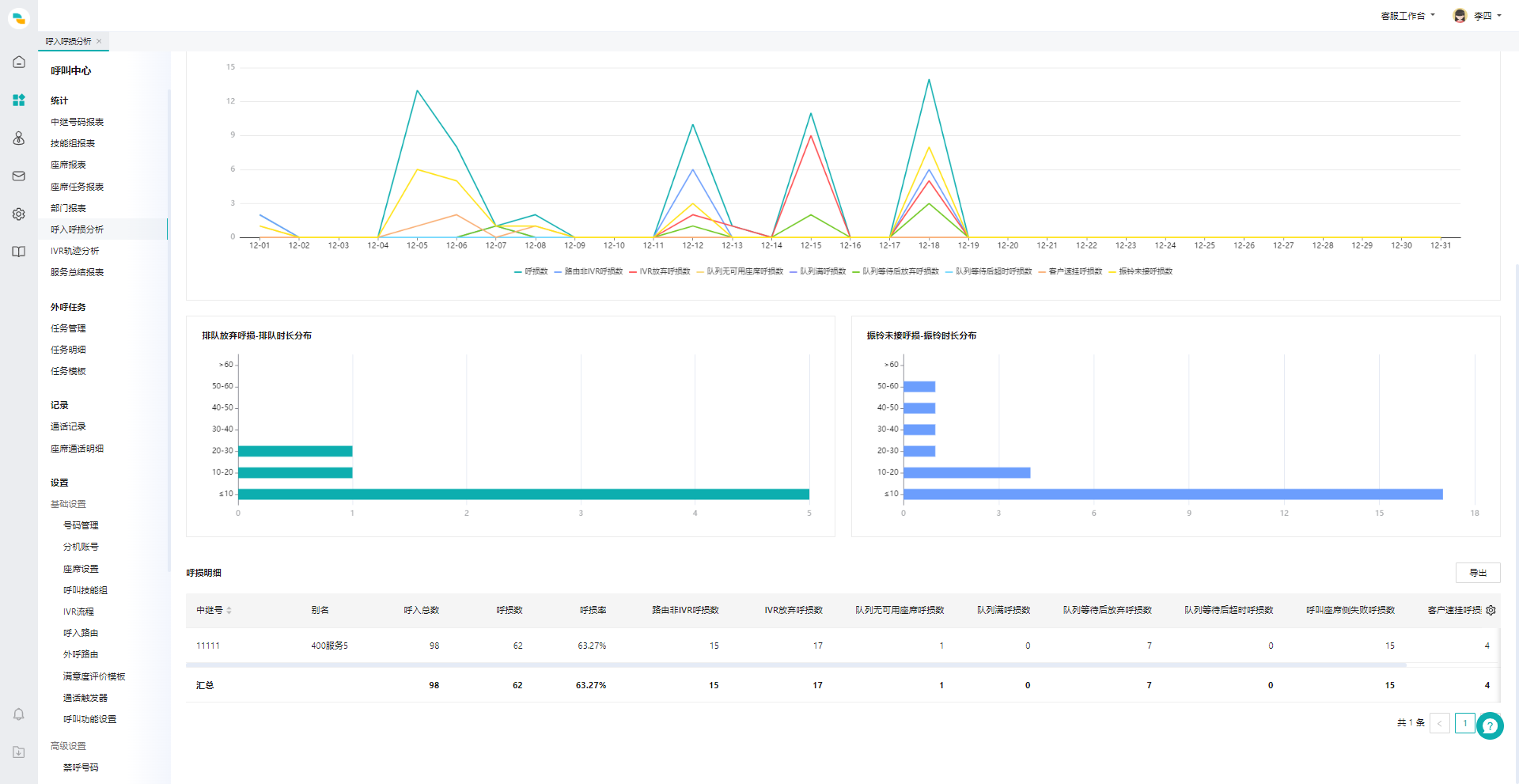1519x784 pixels.
Task: Open the download inbox icon at rail bottom
Action: pyautogui.click(x=19, y=752)
